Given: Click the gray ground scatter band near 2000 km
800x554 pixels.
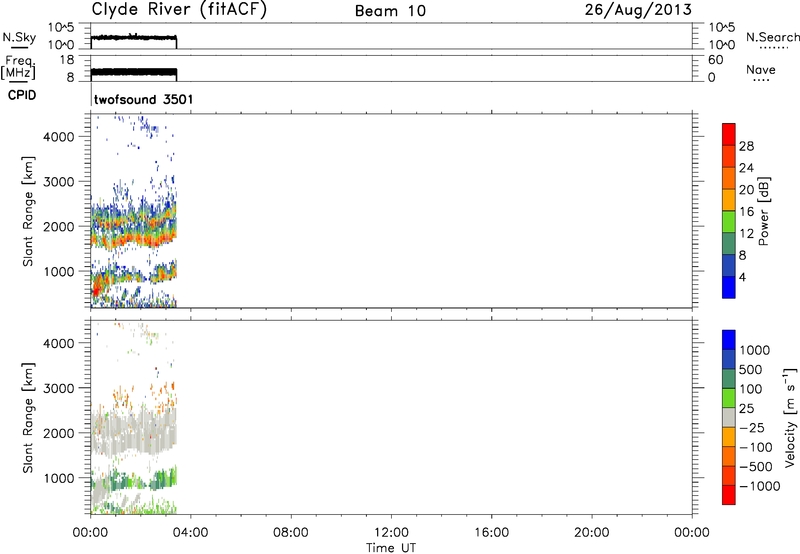Looking at the screenshot, I should click(x=134, y=431).
